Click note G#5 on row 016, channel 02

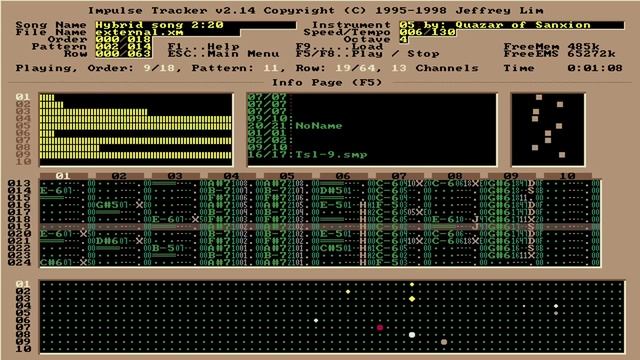pyautogui.click(x=107, y=205)
